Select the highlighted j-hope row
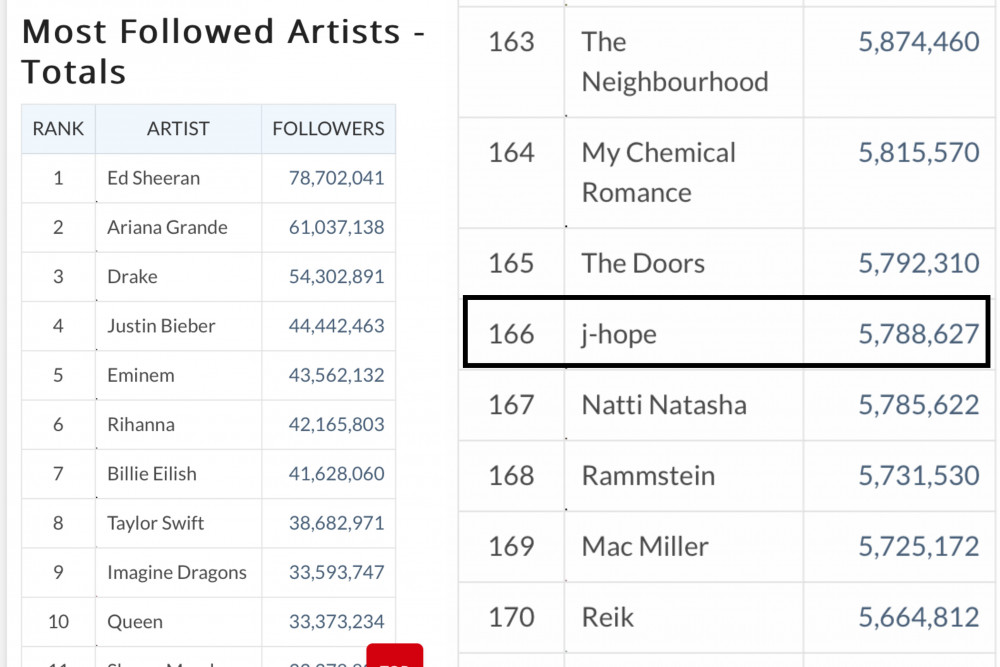The height and width of the screenshot is (667, 1000). pos(726,332)
